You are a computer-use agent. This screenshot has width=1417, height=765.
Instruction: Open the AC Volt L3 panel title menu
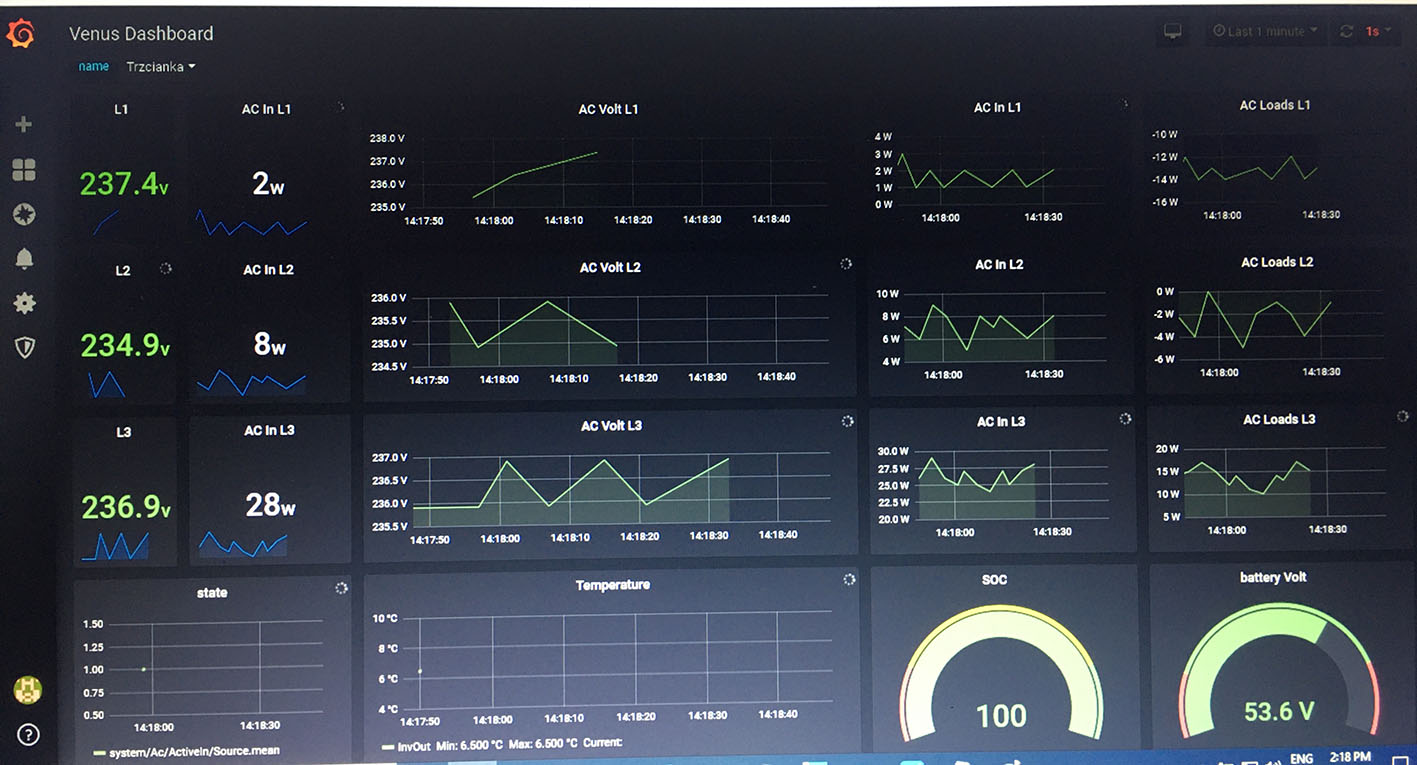pyautogui.click(x=611, y=425)
